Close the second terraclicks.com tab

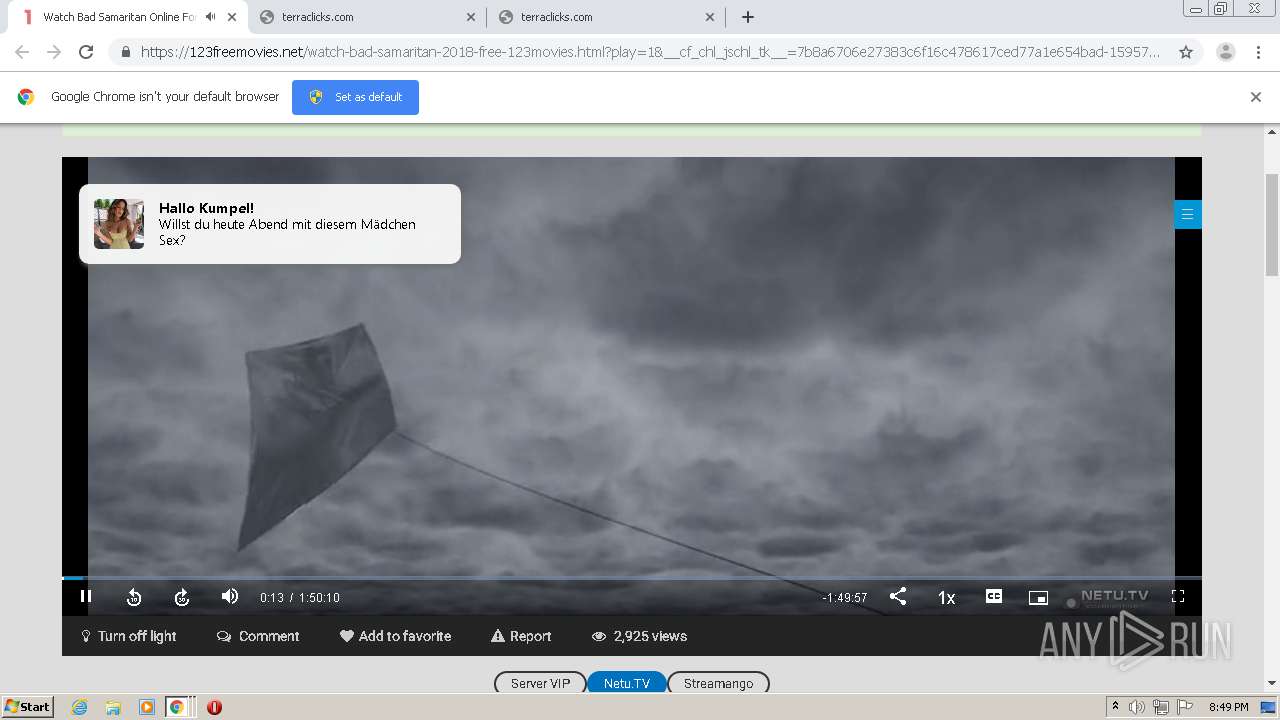(x=710, y=17)
